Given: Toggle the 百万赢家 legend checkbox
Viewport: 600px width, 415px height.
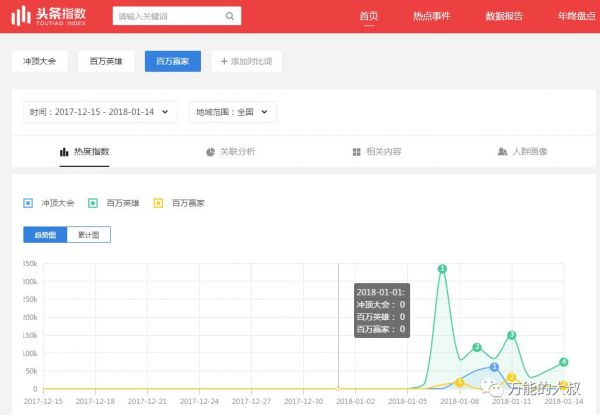Looking at the screenshot, I should (x=158, y=203).
